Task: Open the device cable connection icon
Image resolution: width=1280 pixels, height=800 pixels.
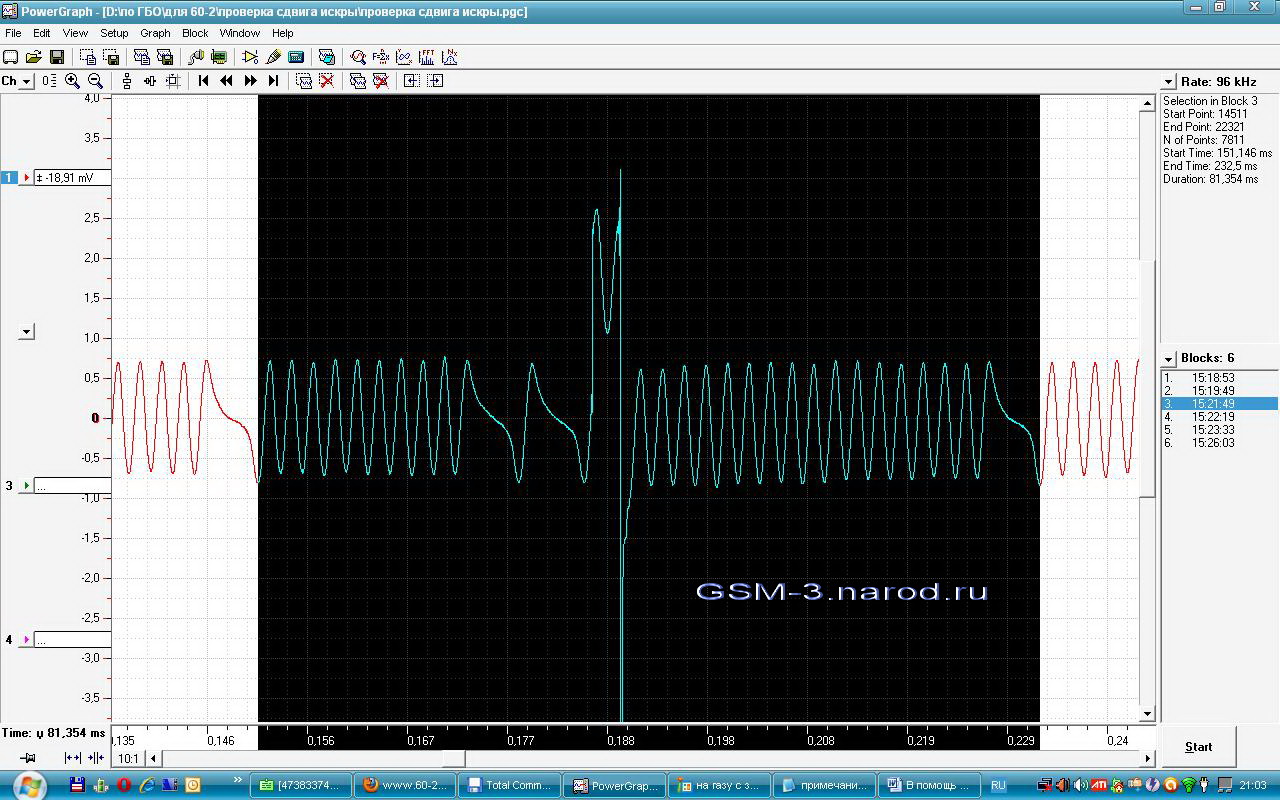Action: [x=196, y=57]
